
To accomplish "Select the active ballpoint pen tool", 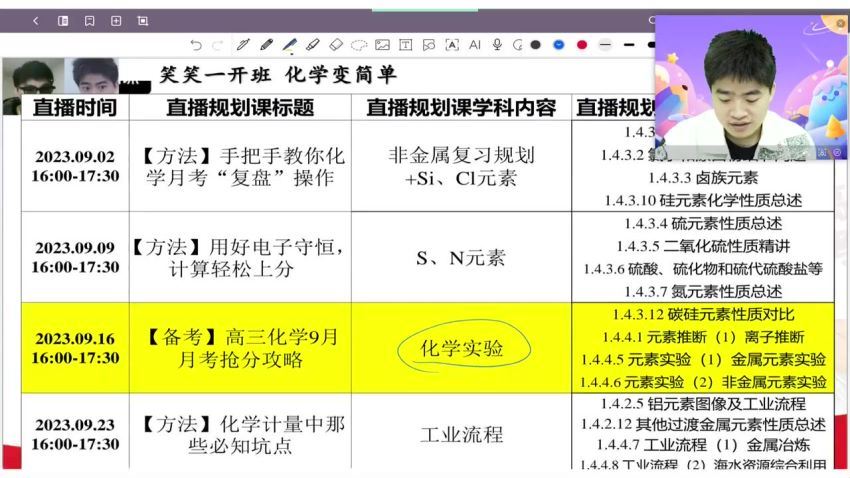I will [289, 45].
